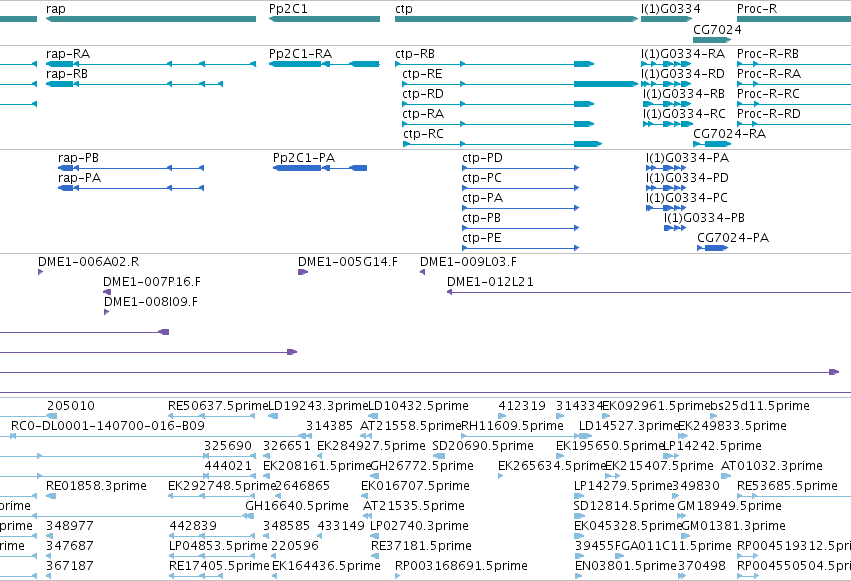The width and height of the screenshot is (851, 581).
Task: Click the SD20690.5prime EST label
Action: click(x=483, y=446)
